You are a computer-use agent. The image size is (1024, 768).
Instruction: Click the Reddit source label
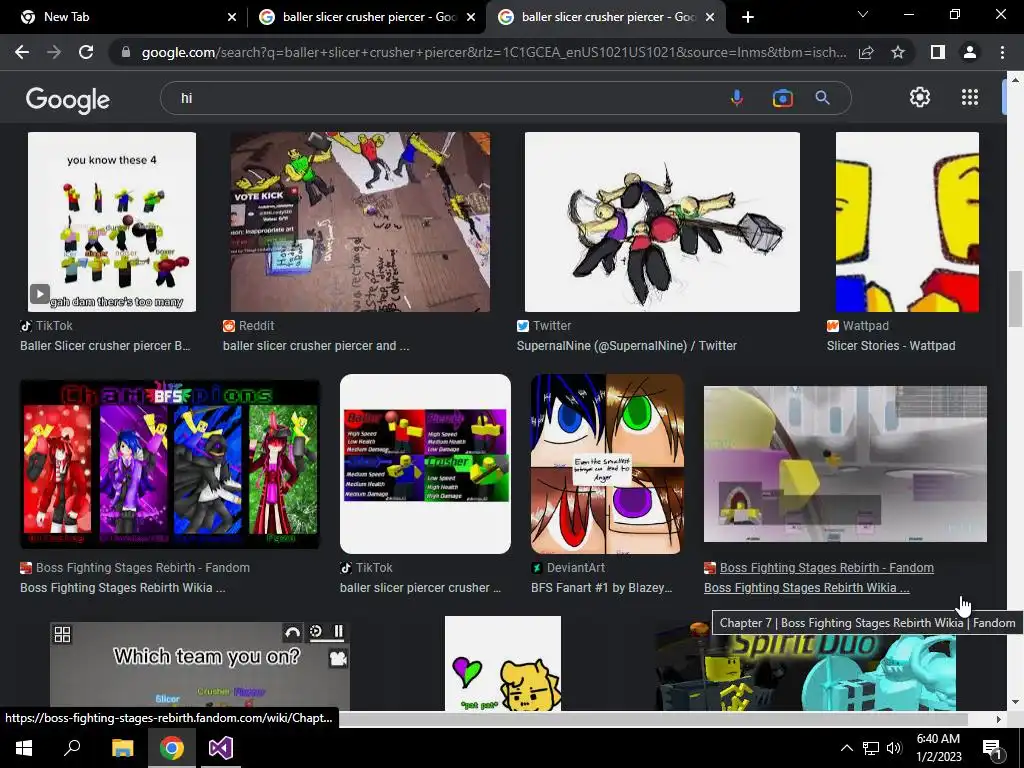point(257,326)
